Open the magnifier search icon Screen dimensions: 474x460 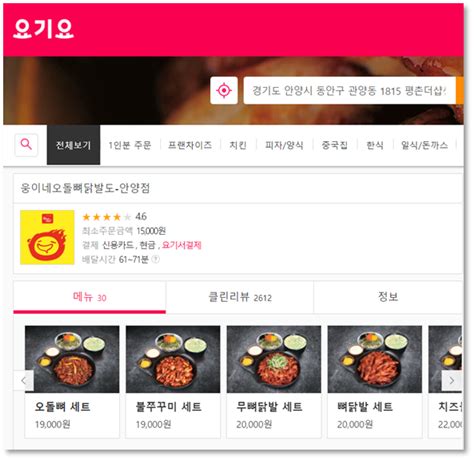[26, 145]
